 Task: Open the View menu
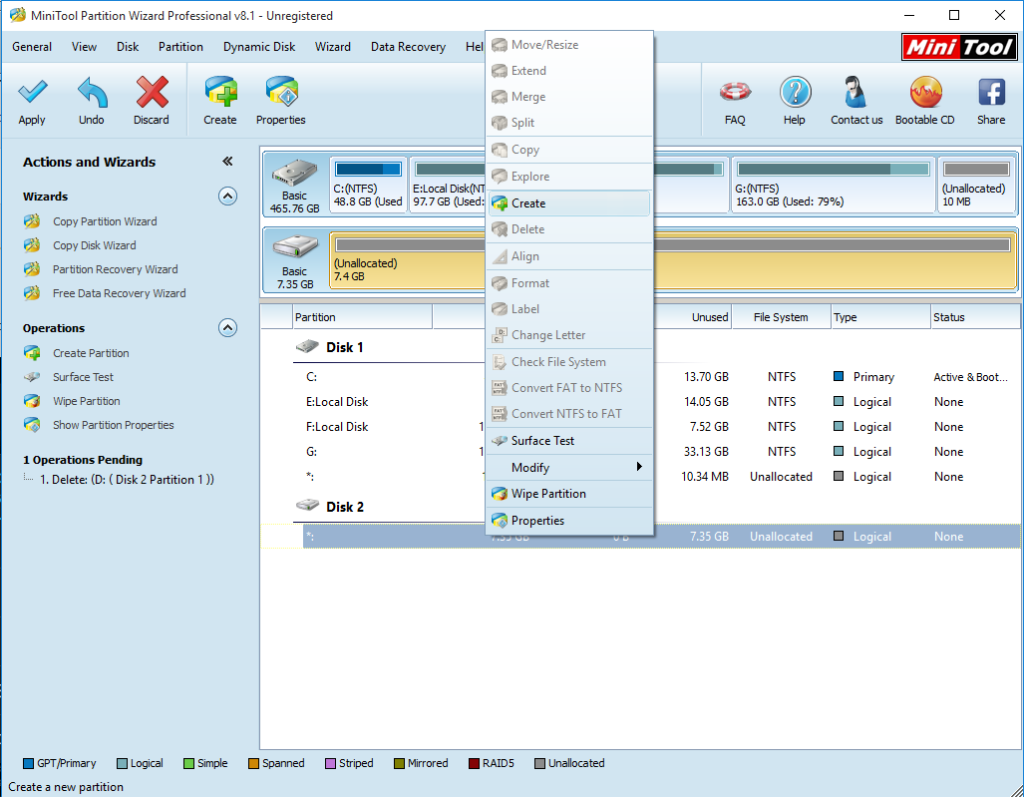point(84,47)
